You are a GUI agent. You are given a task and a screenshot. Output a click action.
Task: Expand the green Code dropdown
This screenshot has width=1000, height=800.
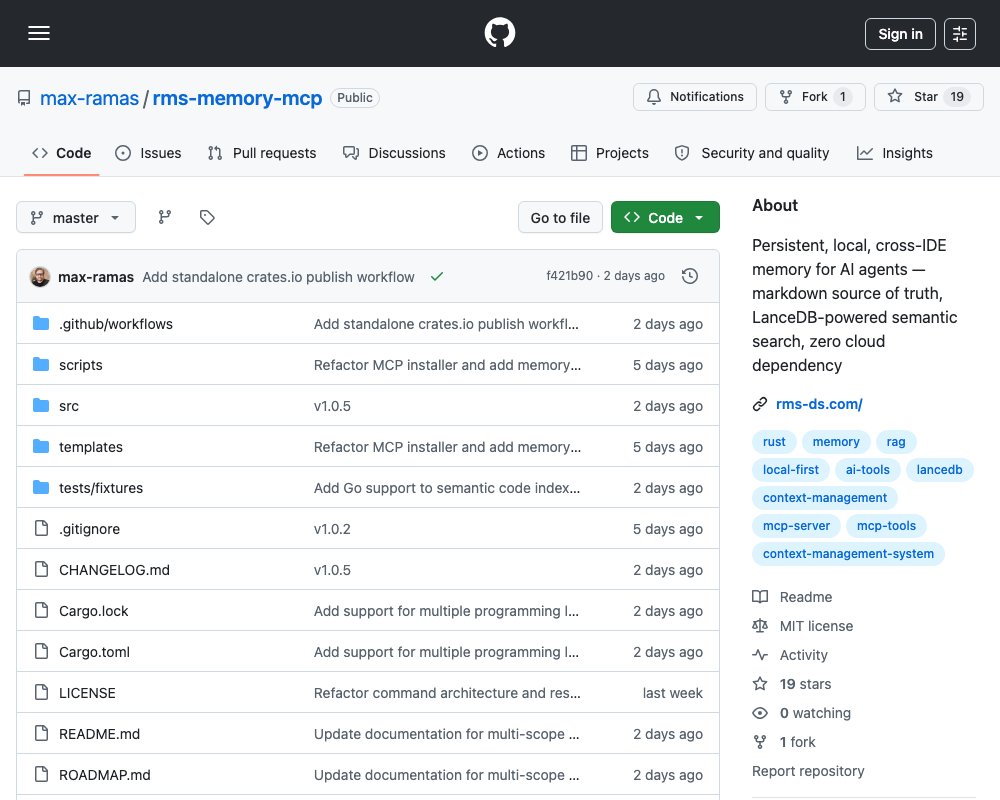(665, 218)
